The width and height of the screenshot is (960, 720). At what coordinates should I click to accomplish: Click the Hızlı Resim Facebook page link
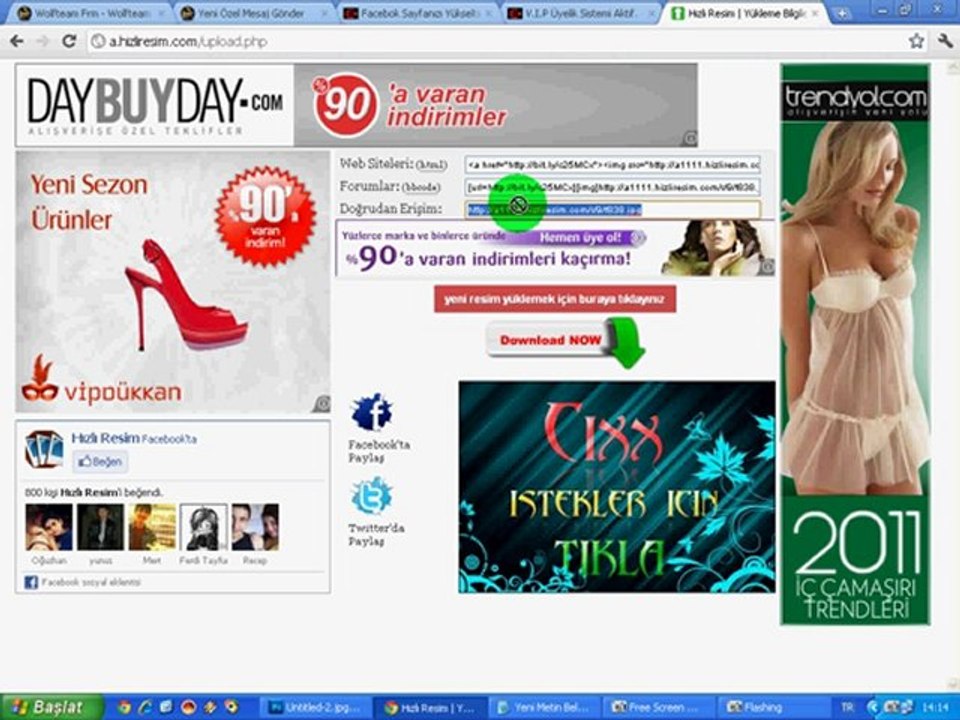[105, 438]
